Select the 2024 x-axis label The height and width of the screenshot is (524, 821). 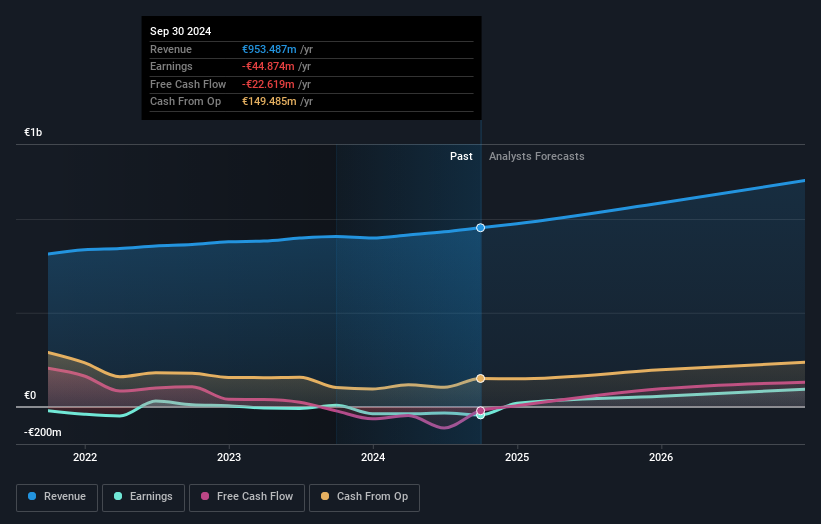pos(373,457)
